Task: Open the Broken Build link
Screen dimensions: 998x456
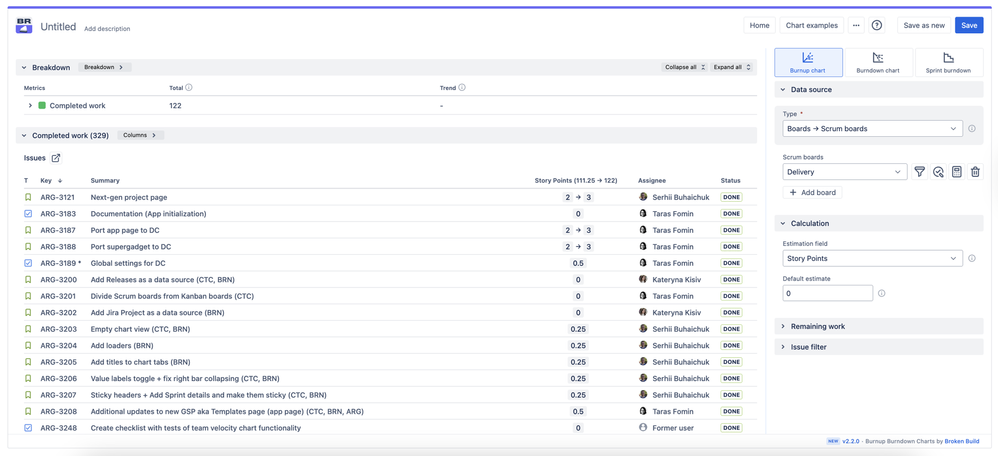Action: [962, 441]
